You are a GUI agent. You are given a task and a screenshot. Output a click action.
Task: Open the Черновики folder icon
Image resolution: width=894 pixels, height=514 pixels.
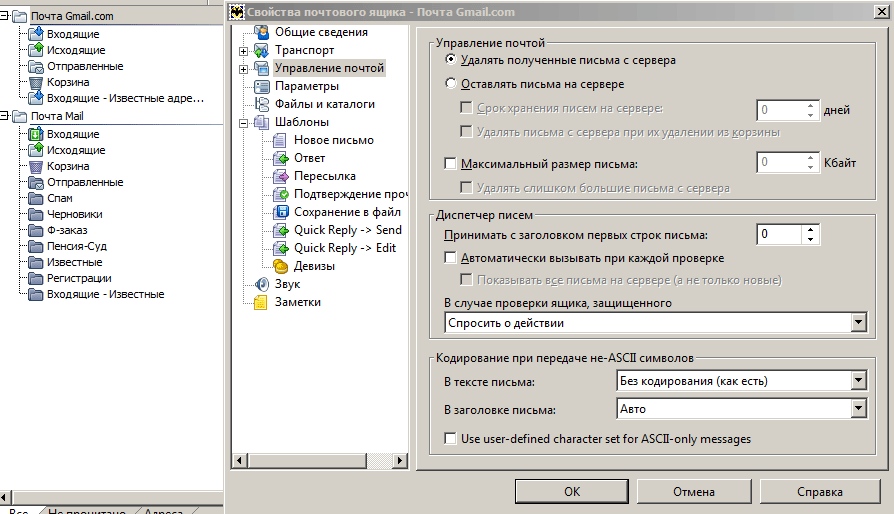[x=35, y=214]
